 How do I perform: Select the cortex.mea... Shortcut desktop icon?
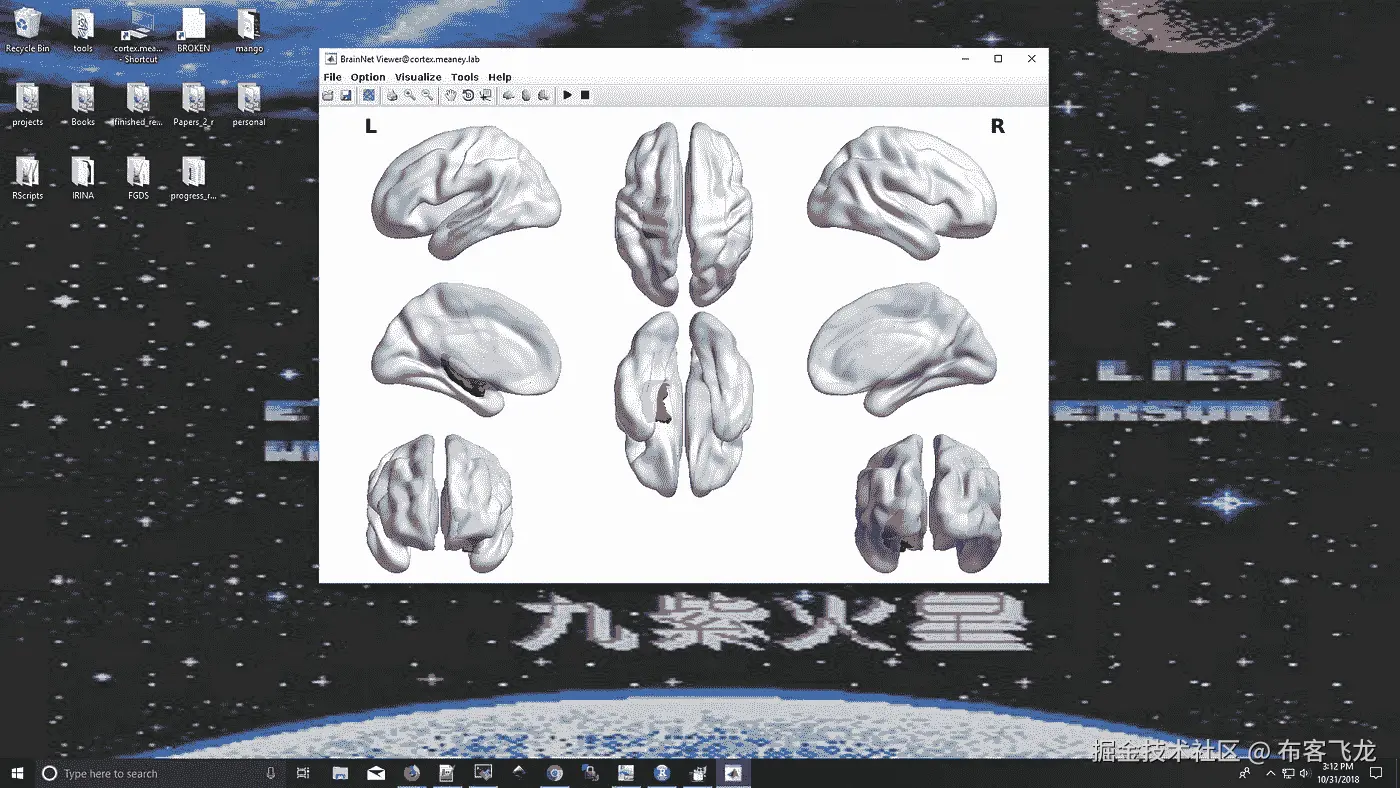point(139,35)
